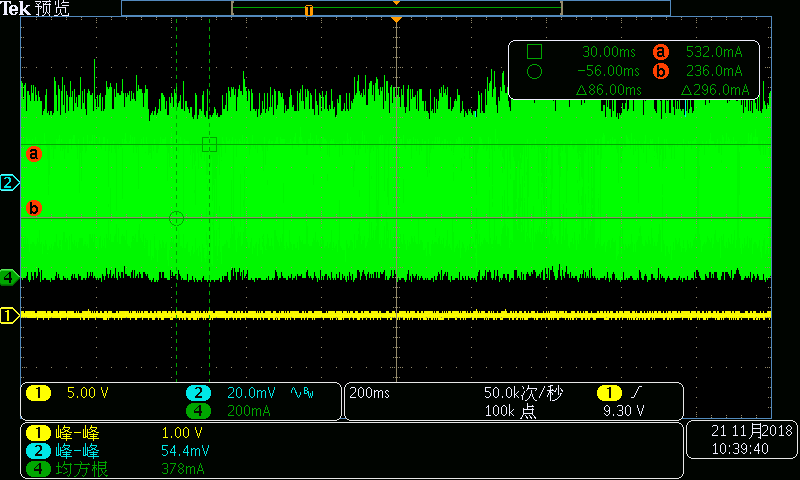Image resolution: width=800 pixels, height=480 pixels.
Task: Click the 200ms timebase readout
Action: pyautogui.click(x=369, y=393)
